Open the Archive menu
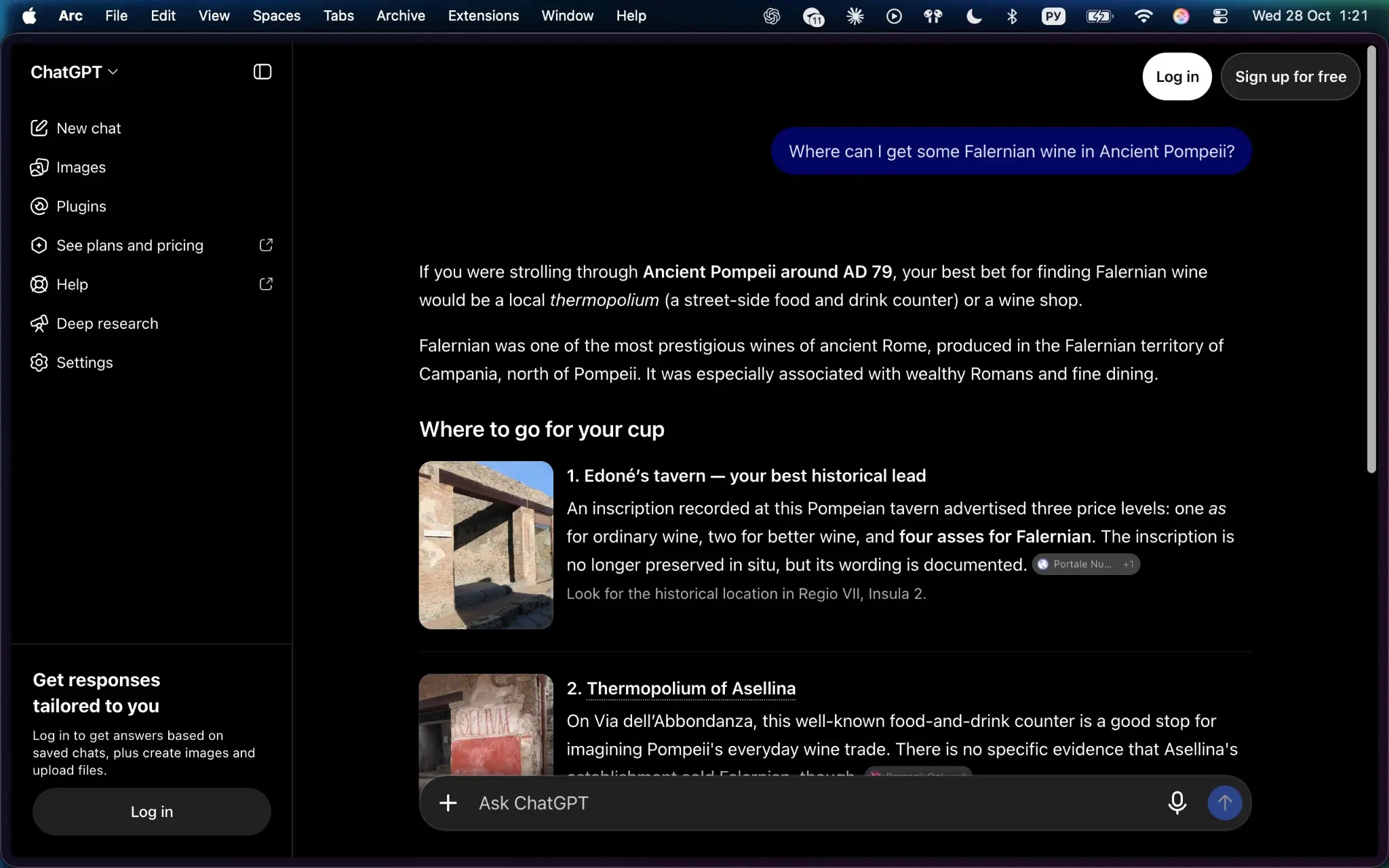 point(401,16)
